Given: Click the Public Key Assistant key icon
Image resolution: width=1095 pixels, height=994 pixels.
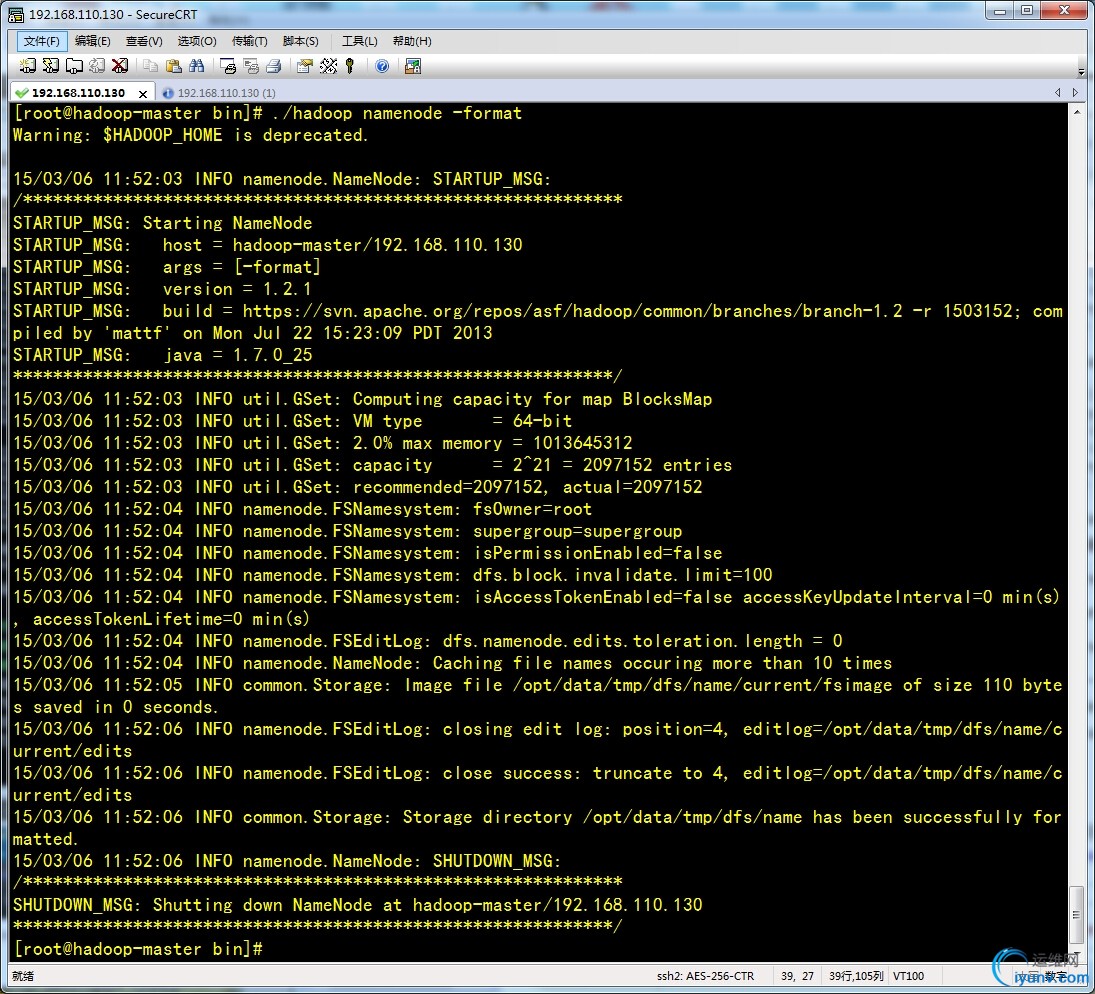Looking at the screenshot, I should 350,66.
